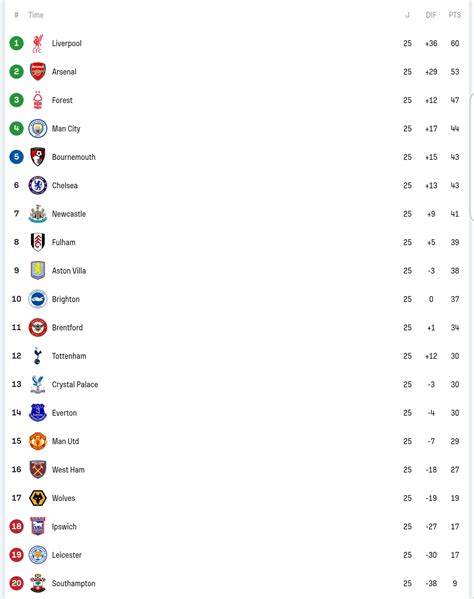The image size is (474, 599).
Task: Click the Everton blue crest
Action: [38, 413]
